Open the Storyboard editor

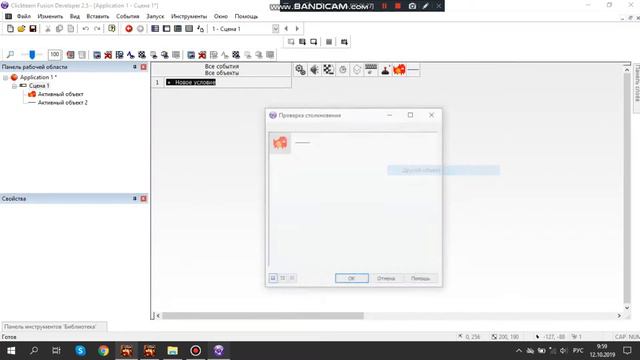coord(155,29)
